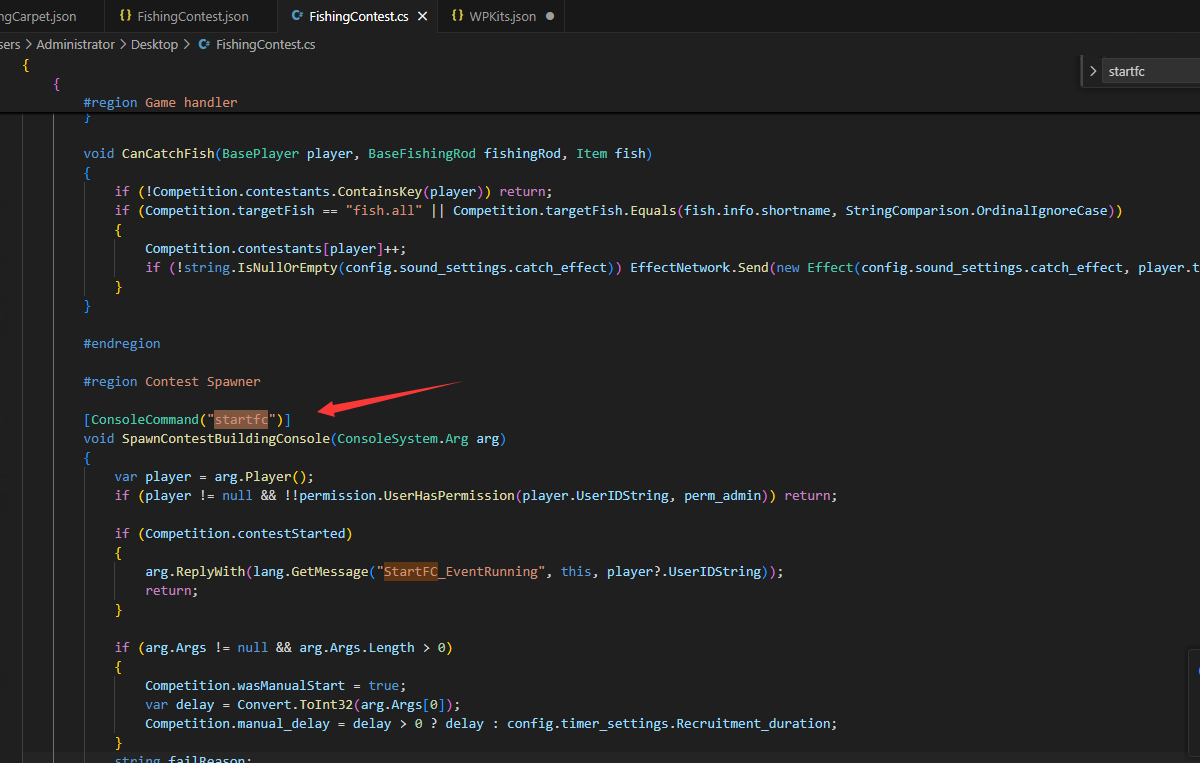Place the cursor on the CanCatchFish method name

point(168,154)
